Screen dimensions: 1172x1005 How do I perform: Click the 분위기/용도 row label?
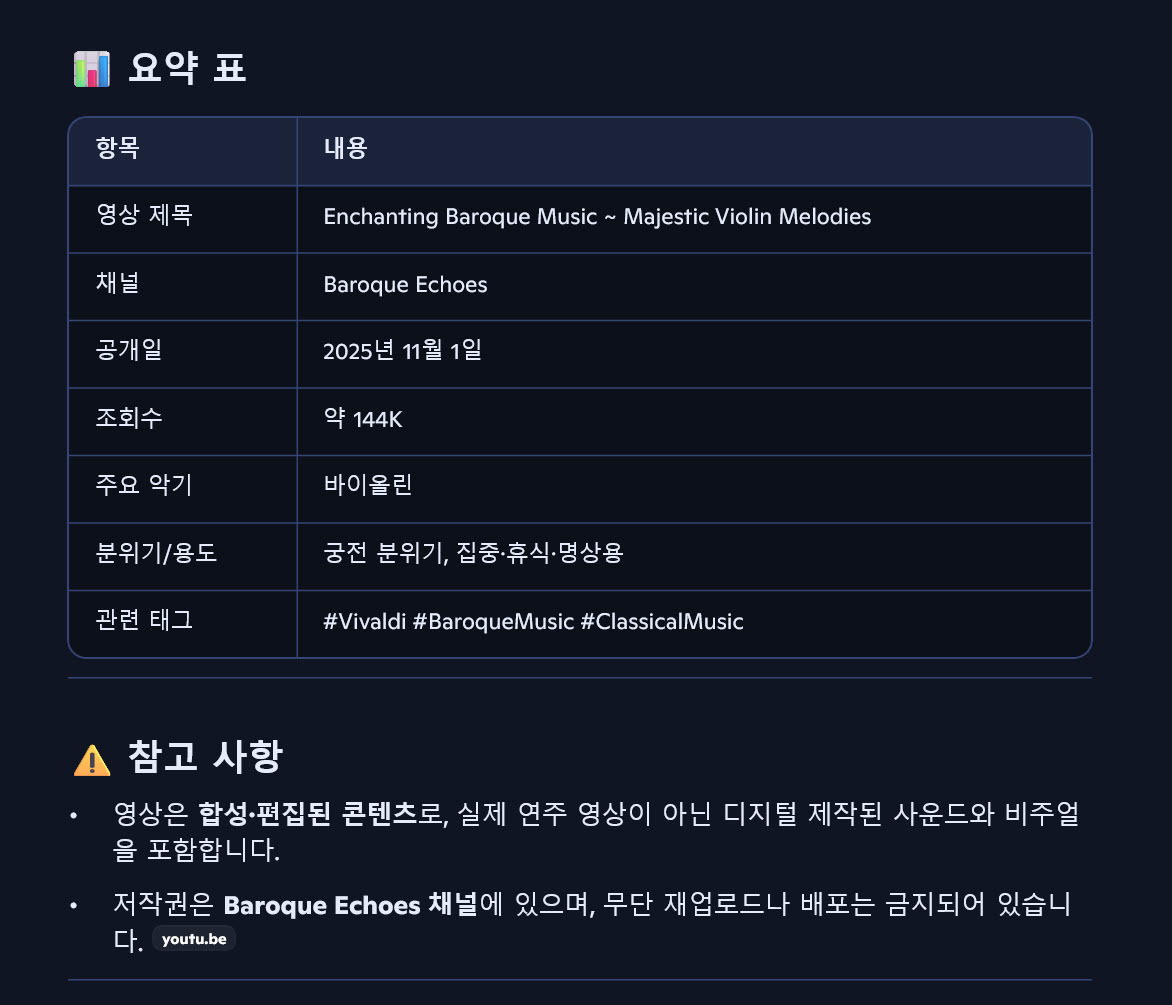[x=156, y=554]
